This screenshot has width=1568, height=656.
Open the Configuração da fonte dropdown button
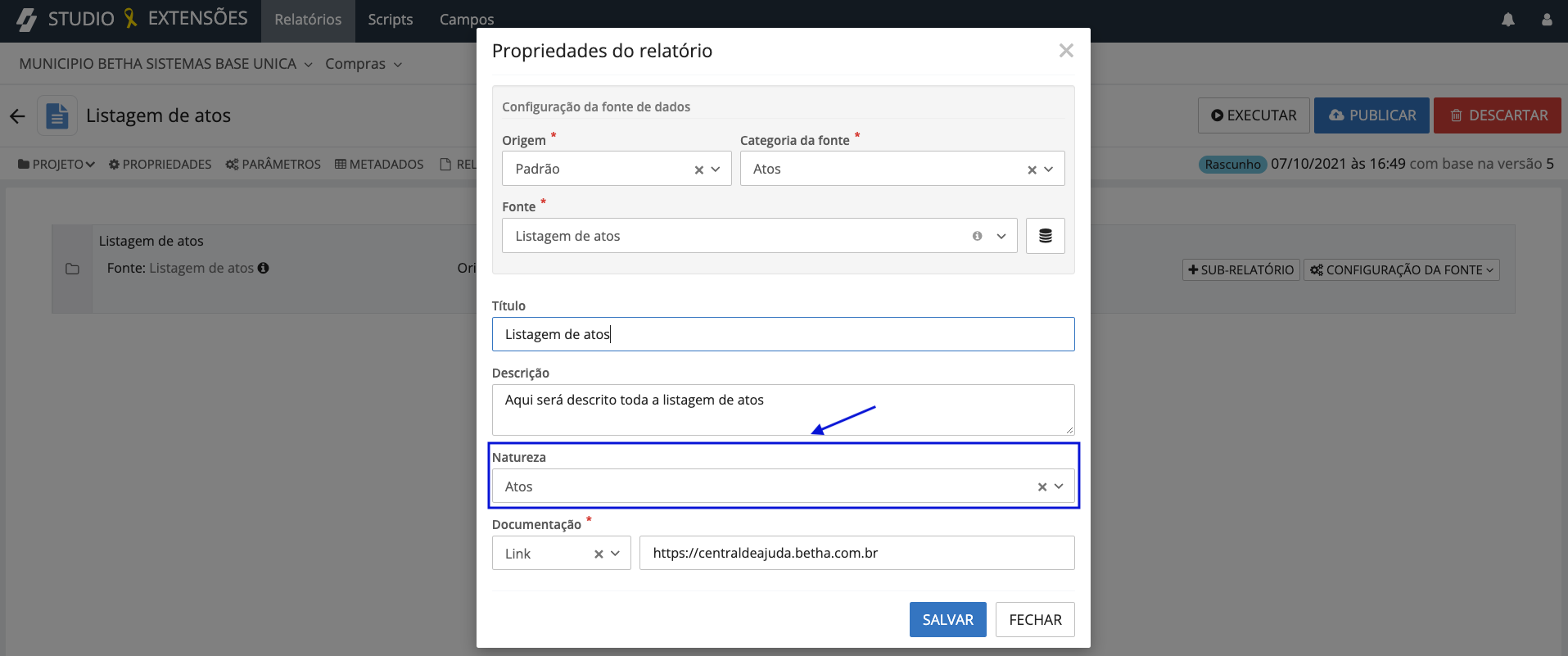click(1402, 270)
